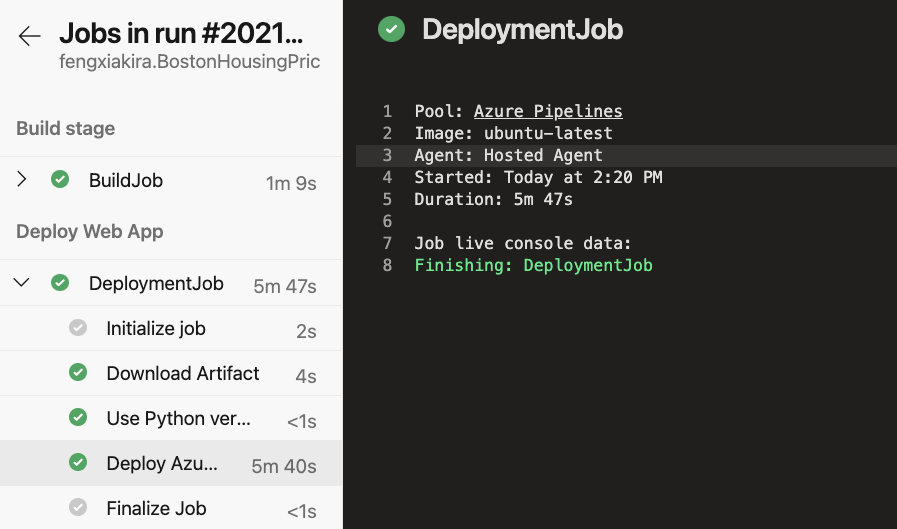The height and width of the screenshot is (529, 897).
Task: Click the Download Artifact duration '4s'
Action: coord(306,376)
